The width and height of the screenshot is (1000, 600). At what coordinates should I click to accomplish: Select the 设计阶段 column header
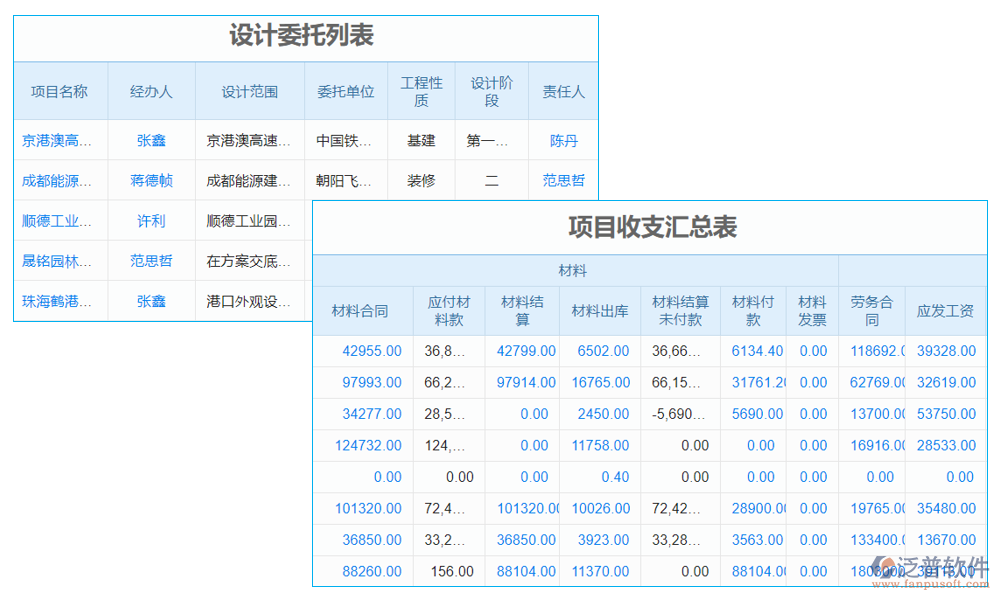491,91
